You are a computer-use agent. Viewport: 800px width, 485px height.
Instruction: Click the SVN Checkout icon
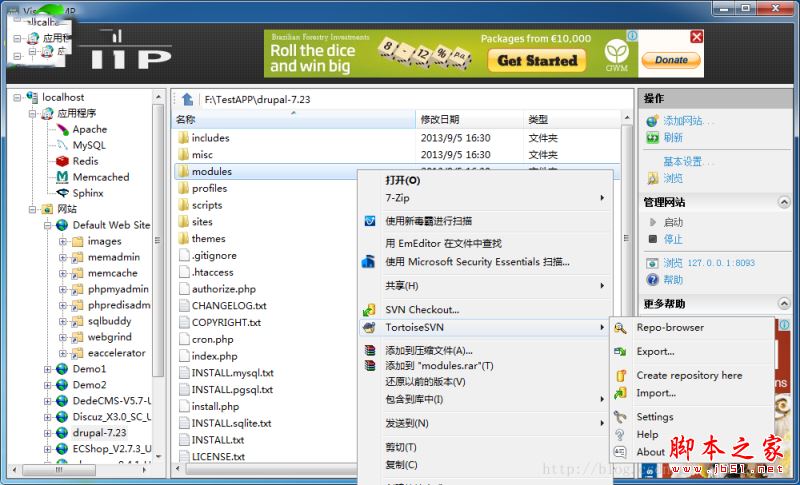click(369, 310)
